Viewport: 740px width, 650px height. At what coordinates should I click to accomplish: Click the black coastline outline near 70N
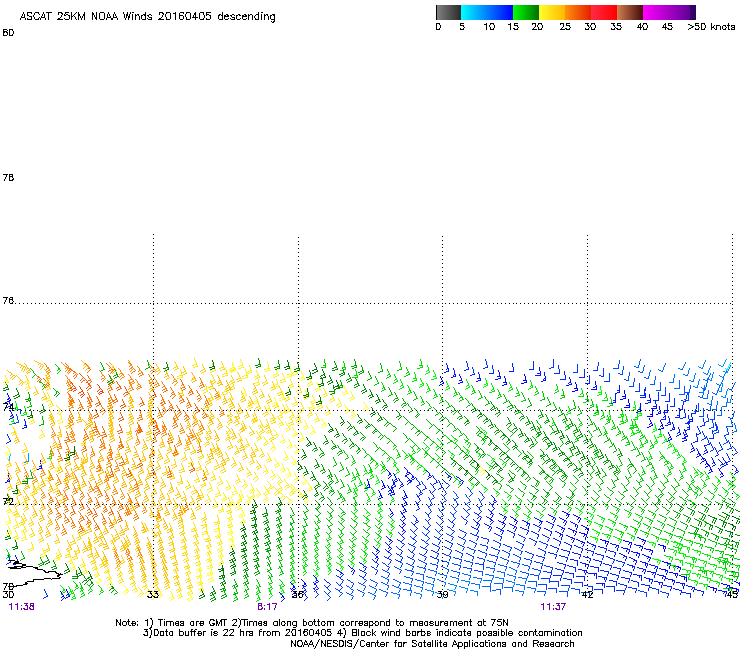pos(33,572)
